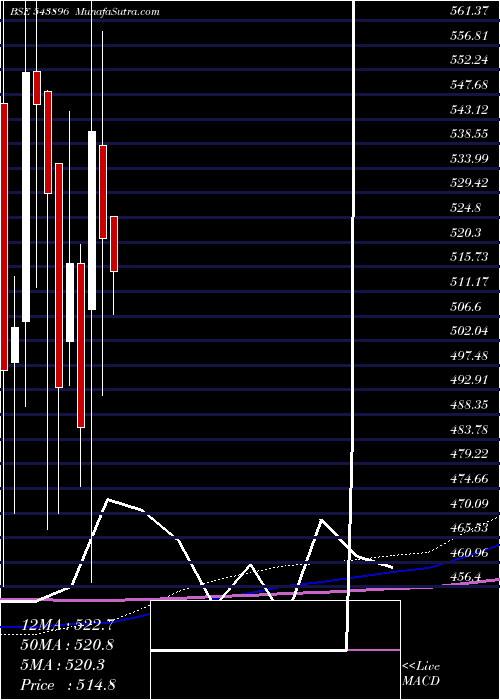Select the 506.6 price axis label
500x700 pixels.
tap(465, 306)
